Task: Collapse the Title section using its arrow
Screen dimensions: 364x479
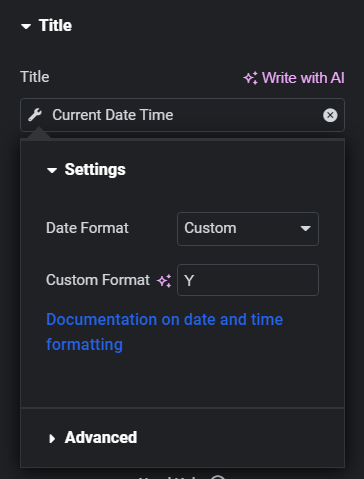Action: 26,26
